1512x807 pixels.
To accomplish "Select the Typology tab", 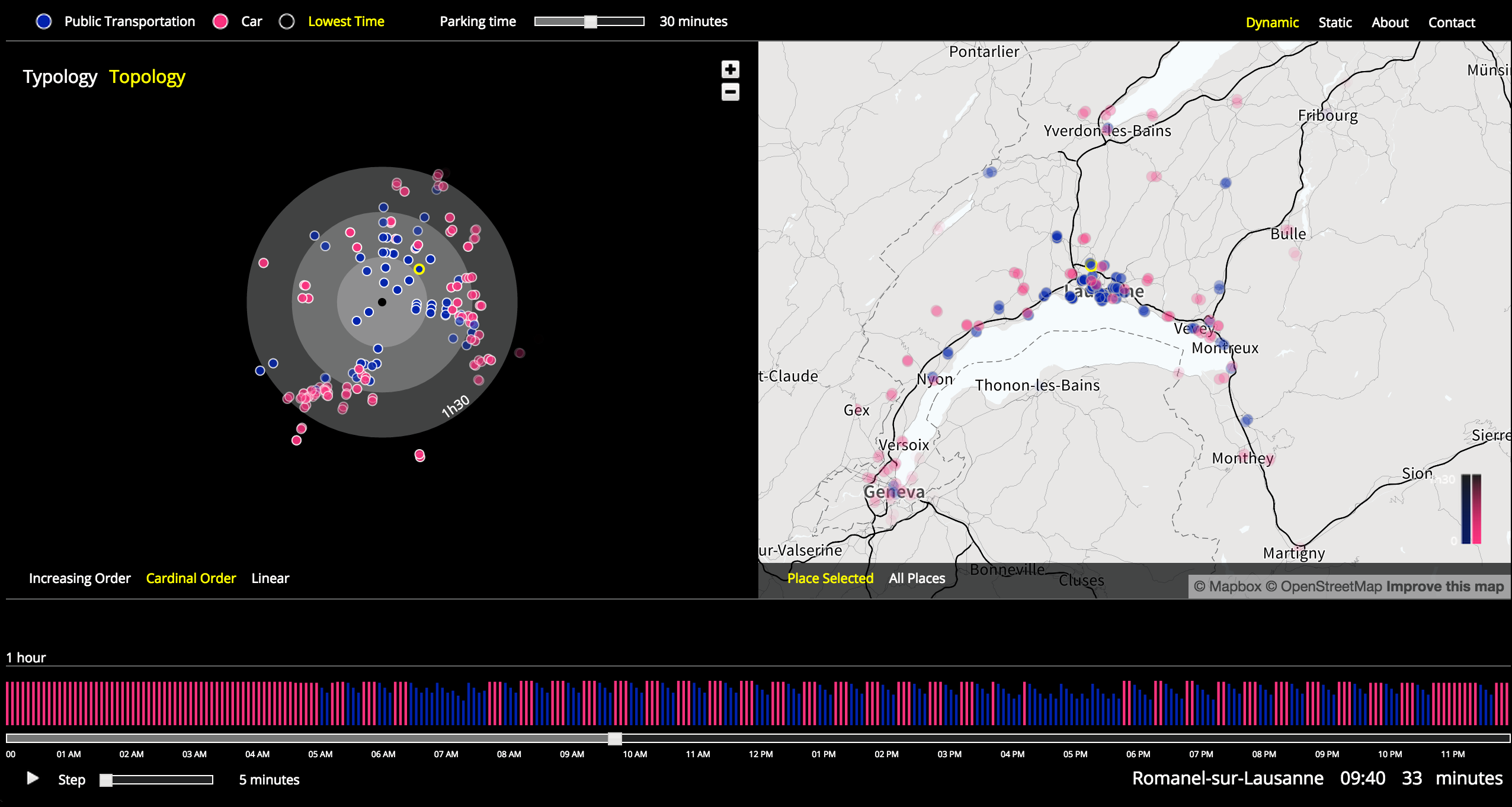I will point(60,77).
